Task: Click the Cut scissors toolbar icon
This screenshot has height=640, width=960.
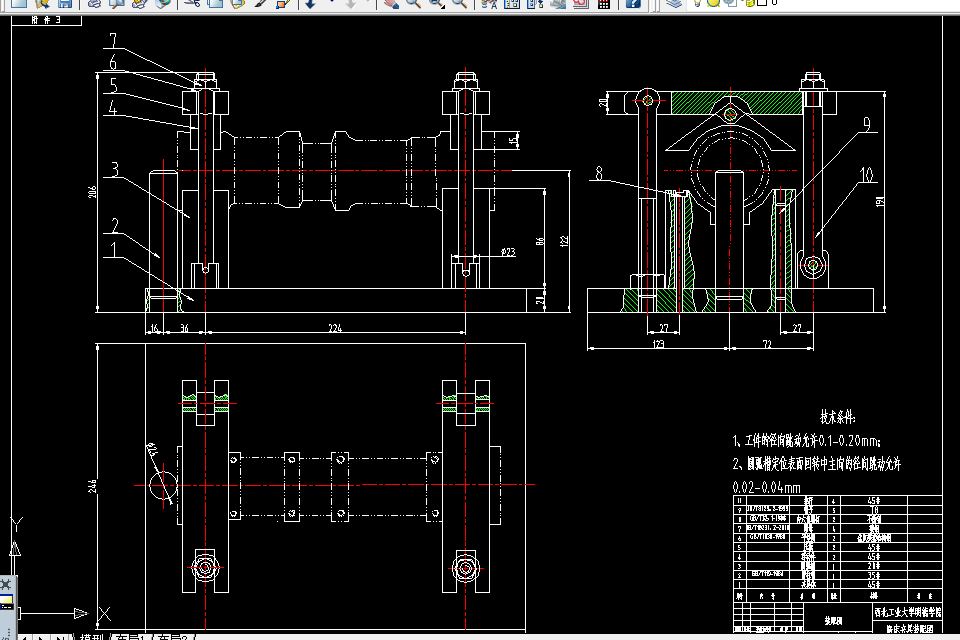Action: tap(192, 3)
